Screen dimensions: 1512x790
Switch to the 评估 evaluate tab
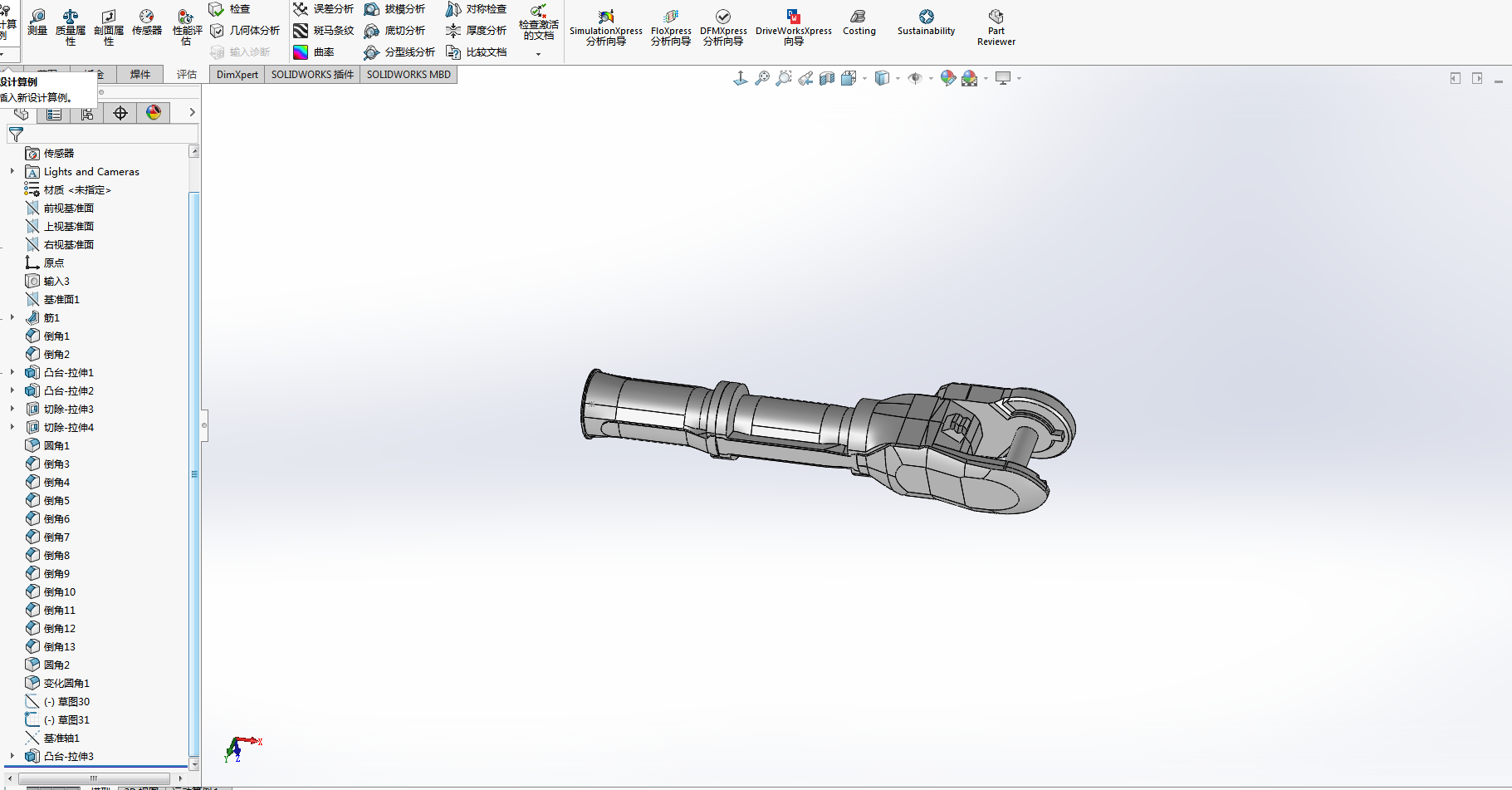point(187,74)
